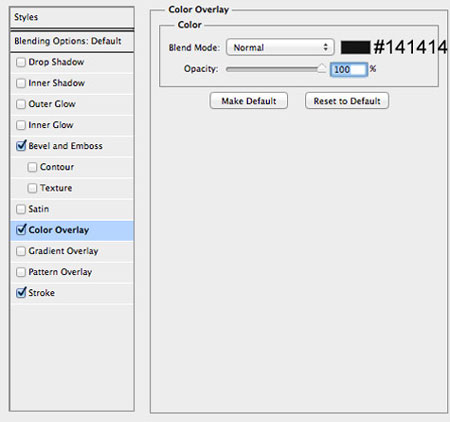Enable the Drop Shadow checkbox
The width and height of the screenshot is (450, 422).
click(21, 62)
